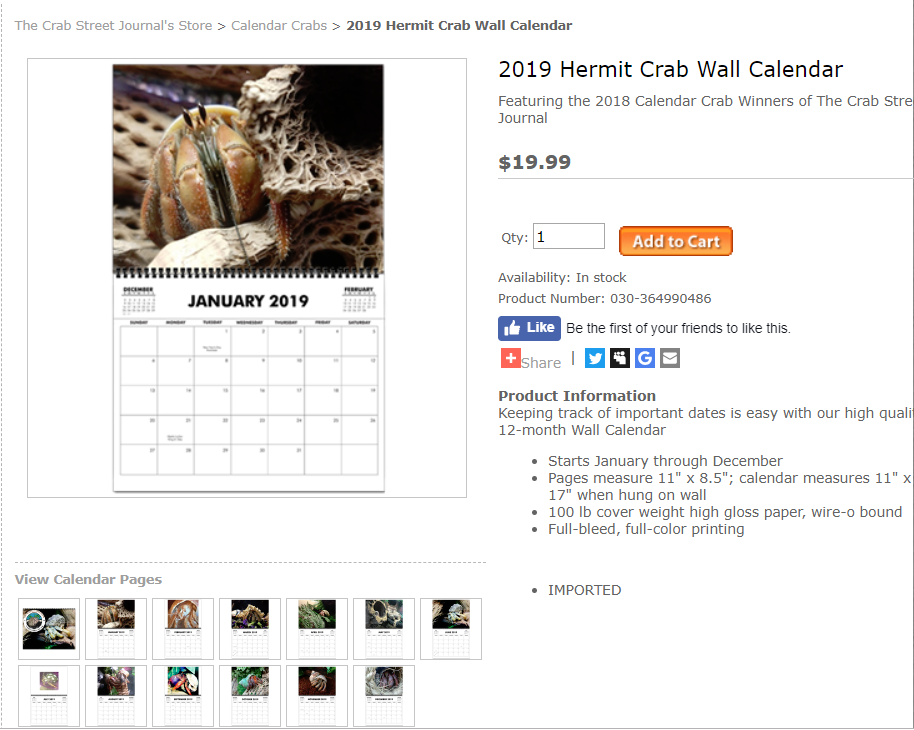Open the Calendar Crabs breadcrumb link
This screenshot has width=914, height=730.
279,25
